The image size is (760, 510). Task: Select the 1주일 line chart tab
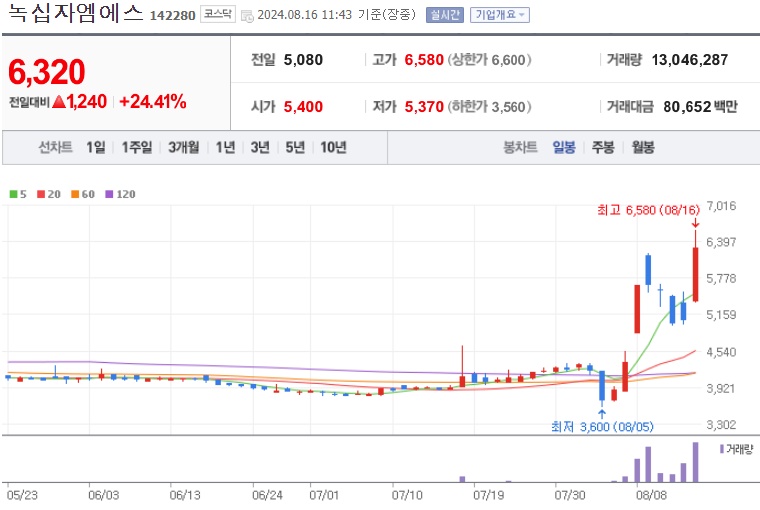pyautogui.click(x=137, y=147)
